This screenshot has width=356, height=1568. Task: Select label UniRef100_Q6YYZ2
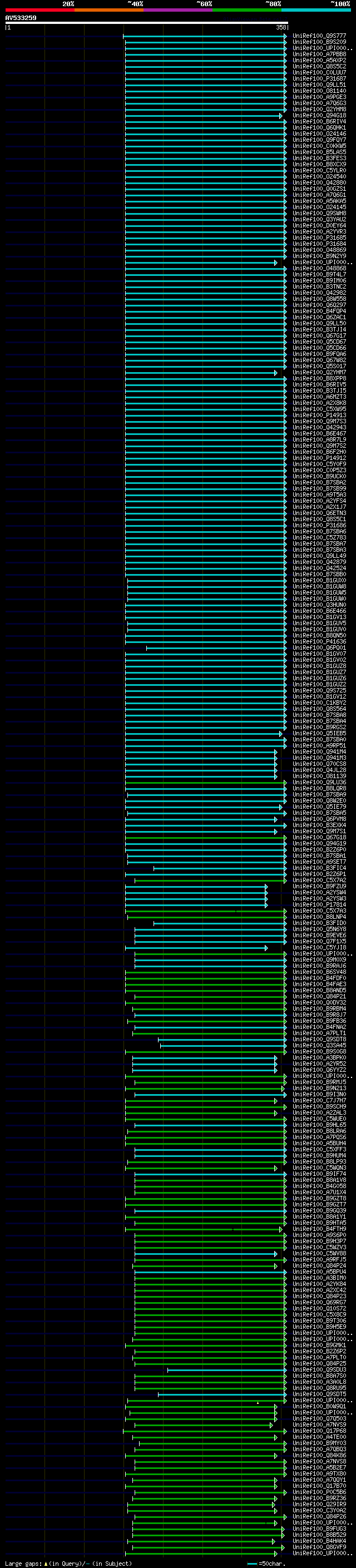click(x=319, y=1070)
